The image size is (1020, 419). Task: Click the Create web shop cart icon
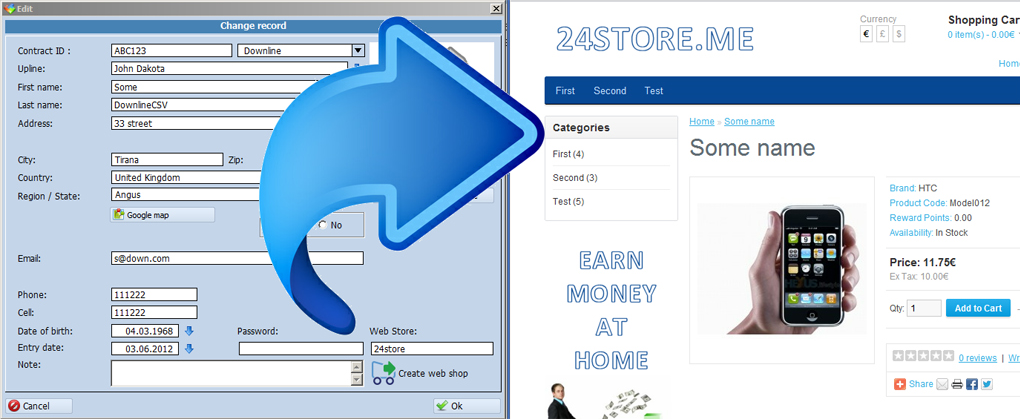click(383, 373)
